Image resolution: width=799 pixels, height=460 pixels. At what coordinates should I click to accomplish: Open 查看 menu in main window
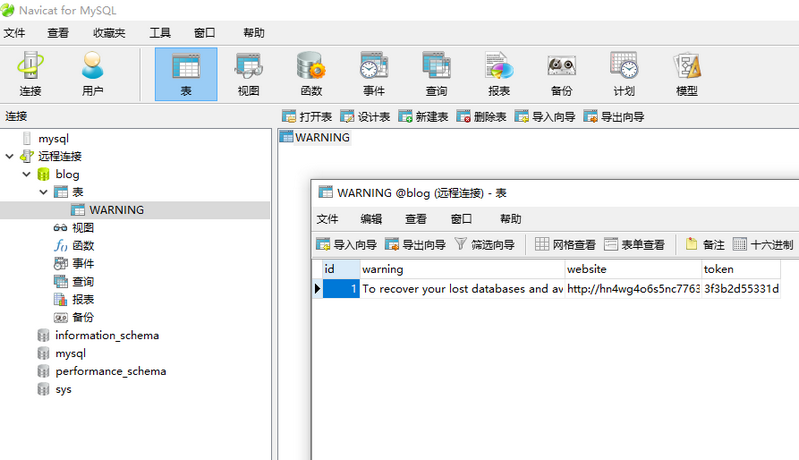[x=58, y=33]
